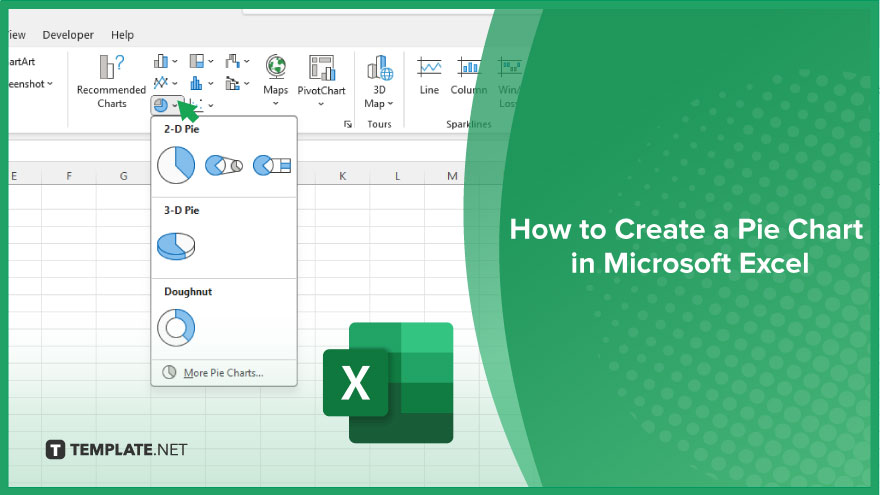
Task: Click the Maps globe icon
Action: tap(276, 66)
